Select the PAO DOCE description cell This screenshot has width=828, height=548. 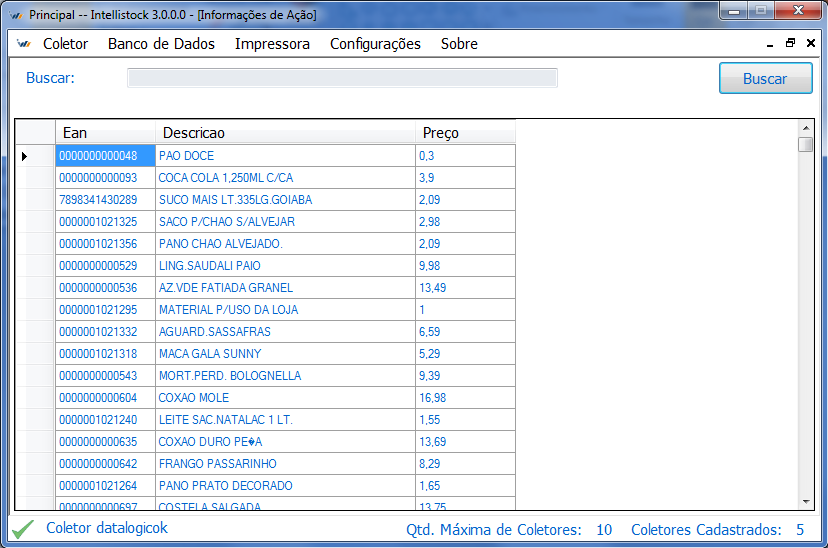tap(286, 156)
